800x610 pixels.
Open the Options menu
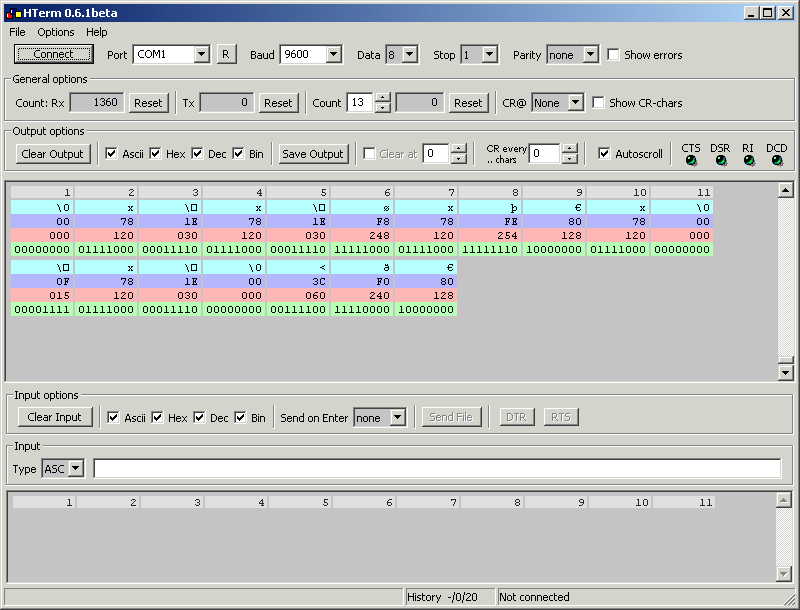(x=56, y=32)
